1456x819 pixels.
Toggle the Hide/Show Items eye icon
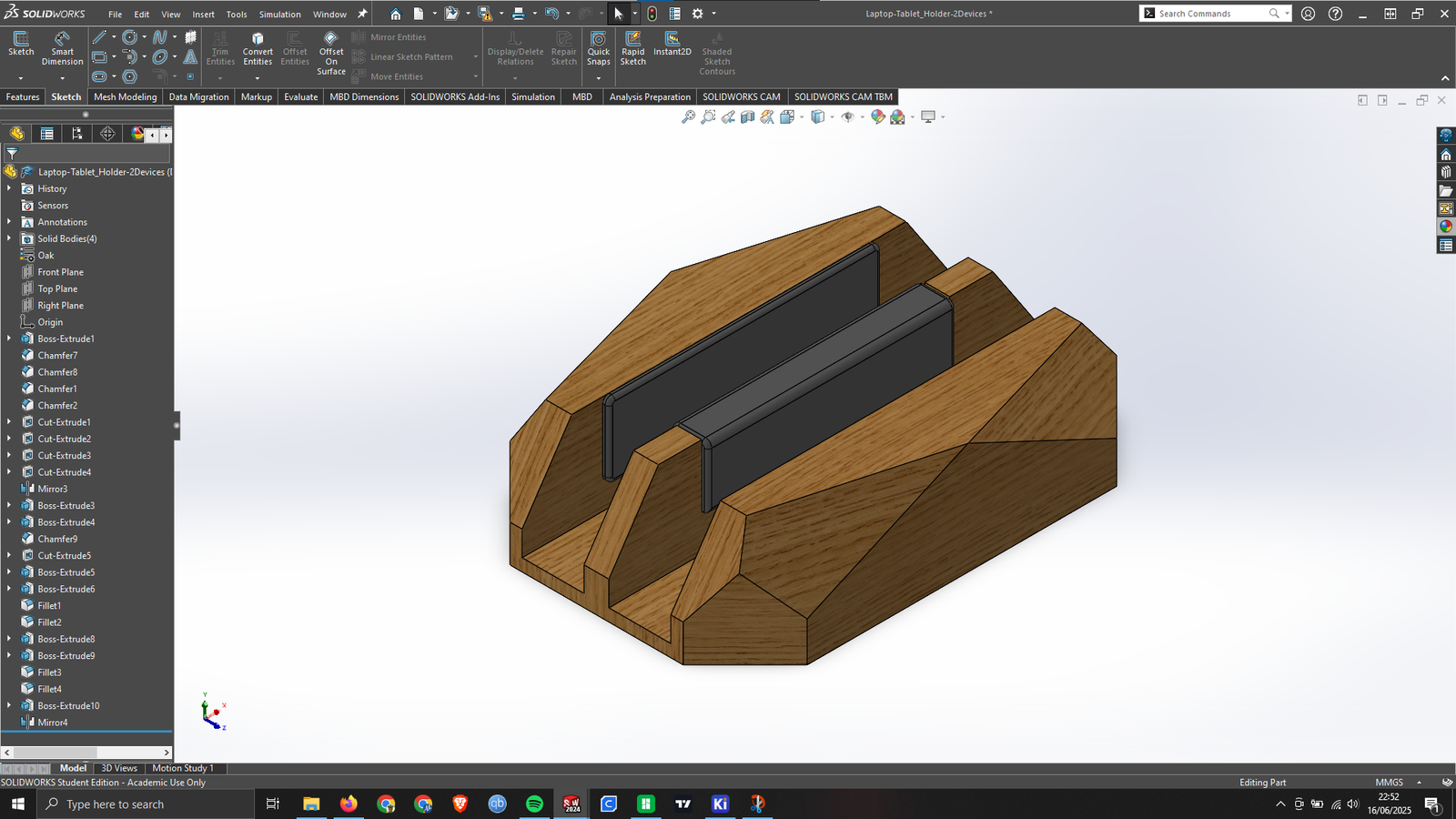847,116
